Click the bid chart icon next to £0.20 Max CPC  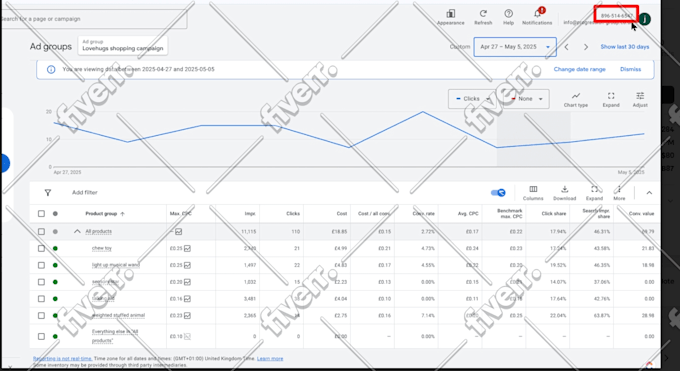tap(187, 282)
